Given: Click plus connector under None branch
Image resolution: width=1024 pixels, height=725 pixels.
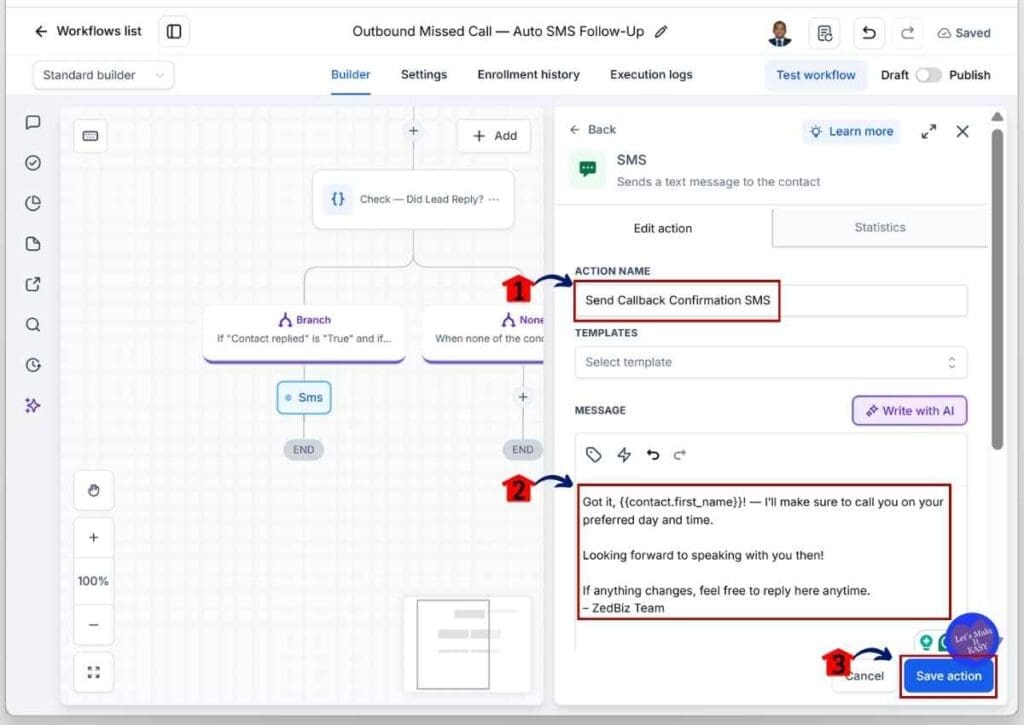Looking at the screenshot, I should coord(523,396).
